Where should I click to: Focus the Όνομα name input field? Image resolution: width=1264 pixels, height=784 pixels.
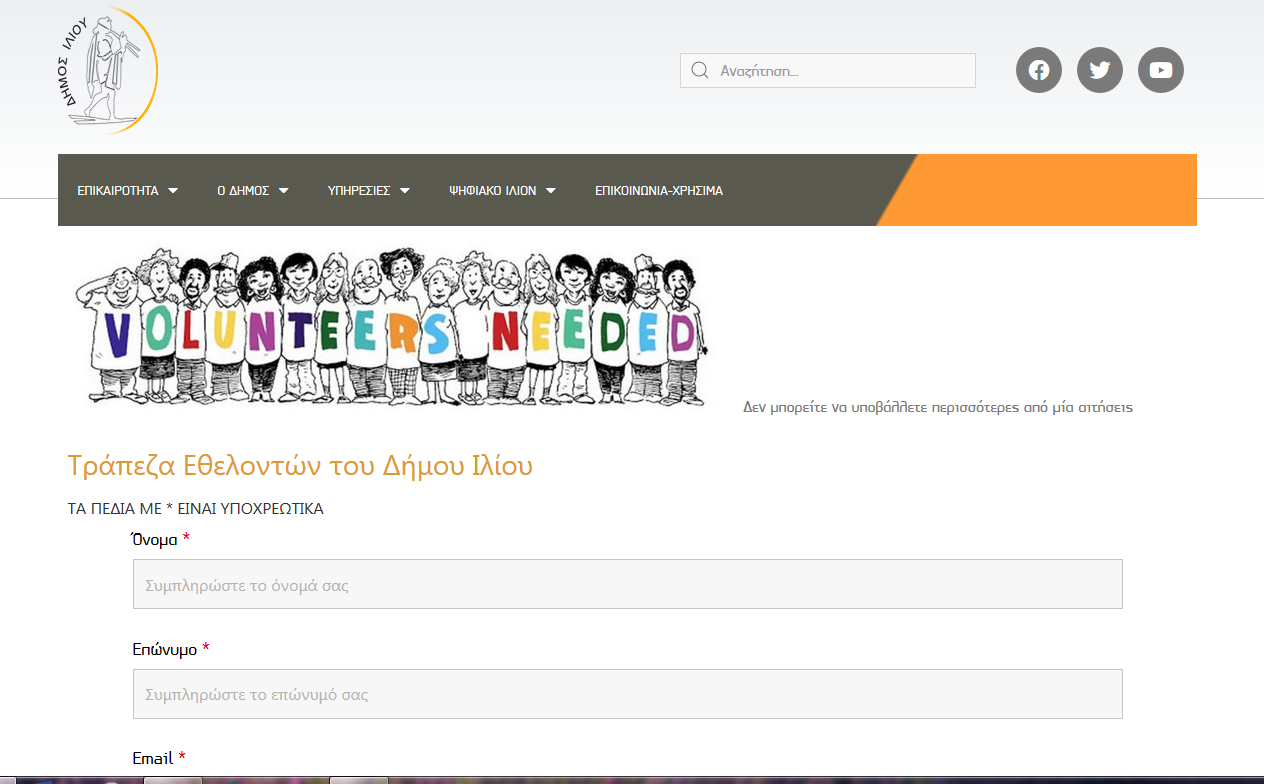pos(627,584)
